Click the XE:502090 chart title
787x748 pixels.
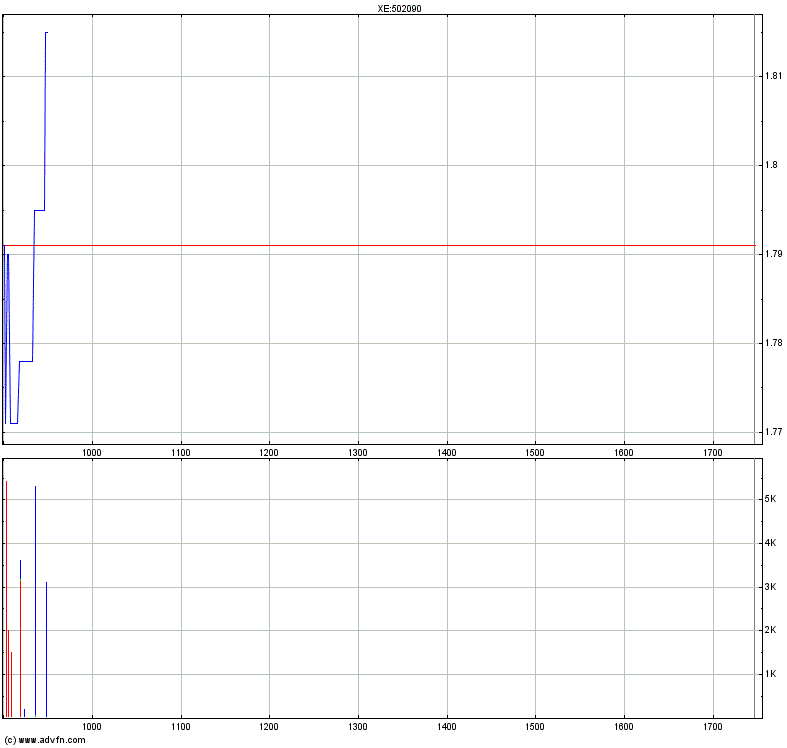(393, 8)
